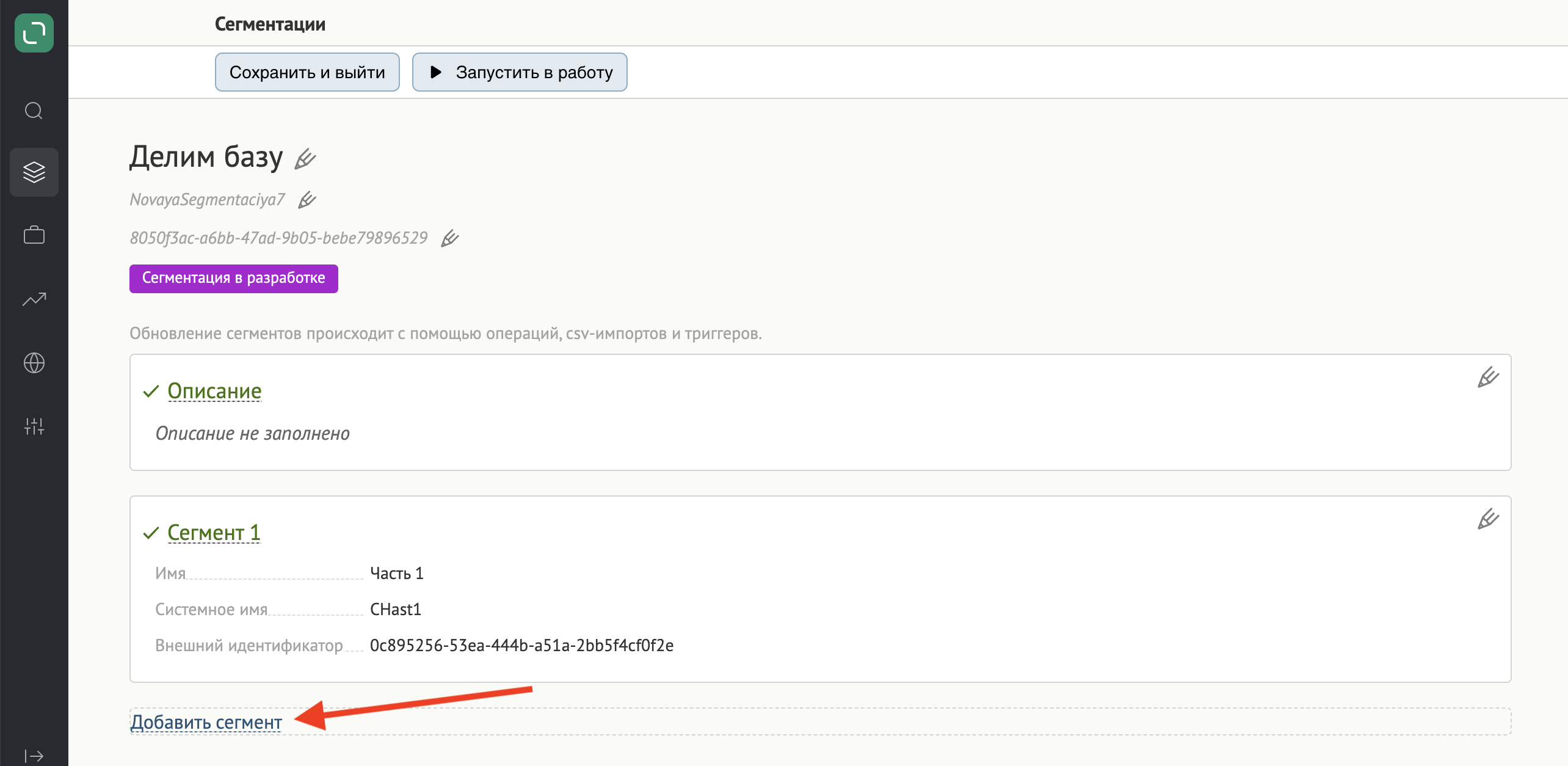
Task: Edit the title 'Делим базу' with its pencil icon
Action: click(305, 159)
